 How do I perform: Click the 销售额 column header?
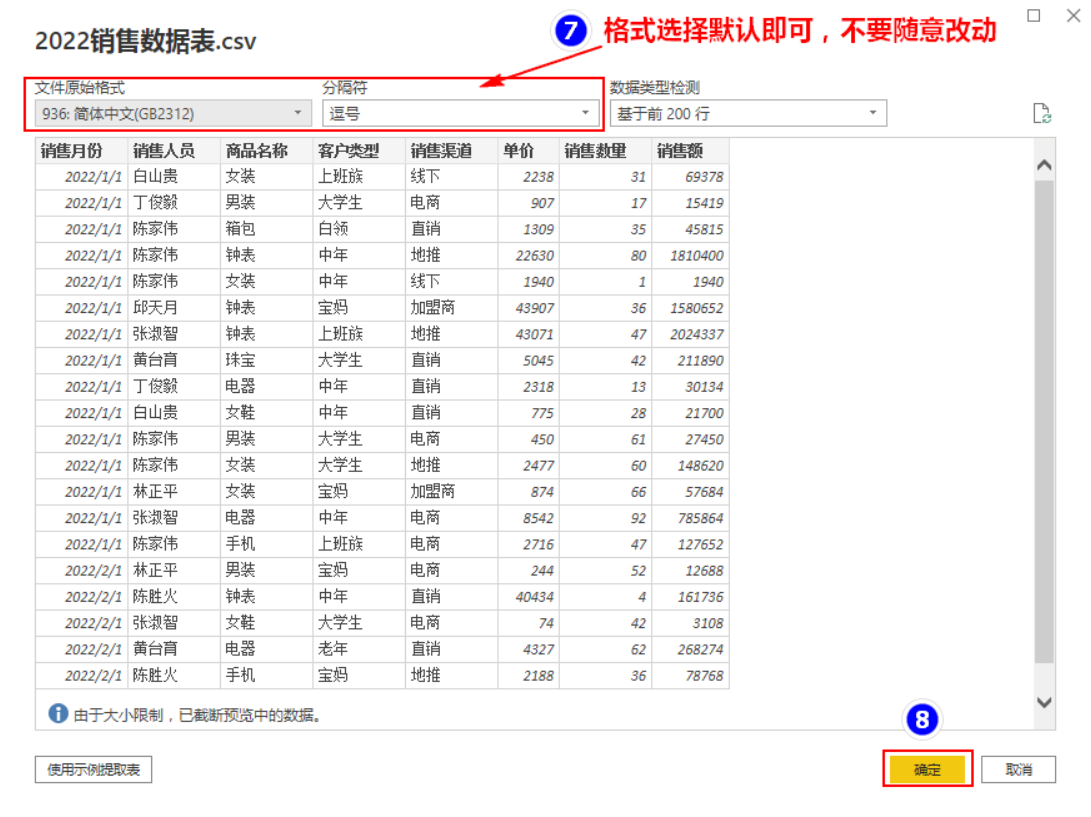click(690, 151)
